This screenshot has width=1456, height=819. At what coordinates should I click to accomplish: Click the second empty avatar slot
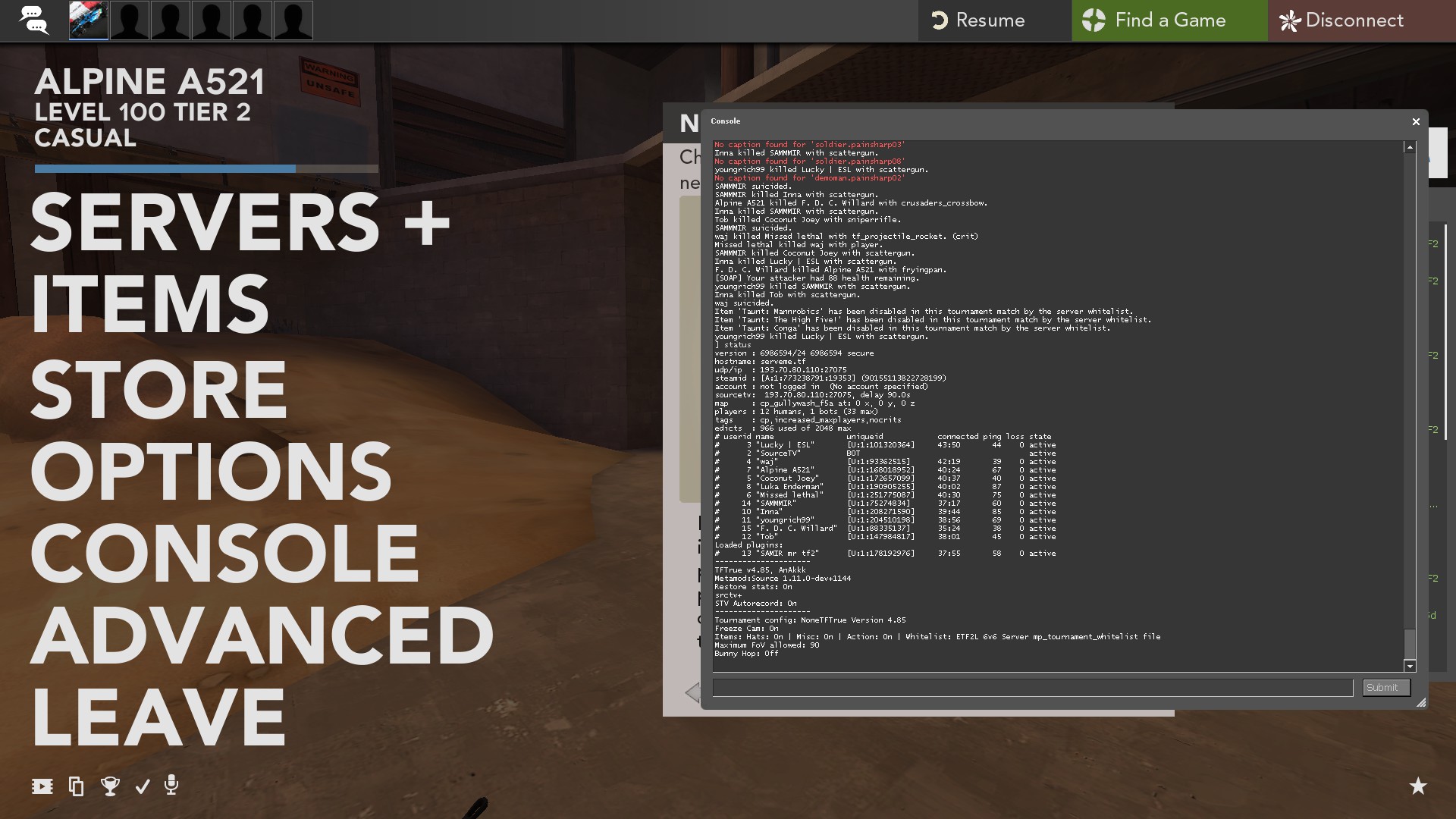[171, 20]
